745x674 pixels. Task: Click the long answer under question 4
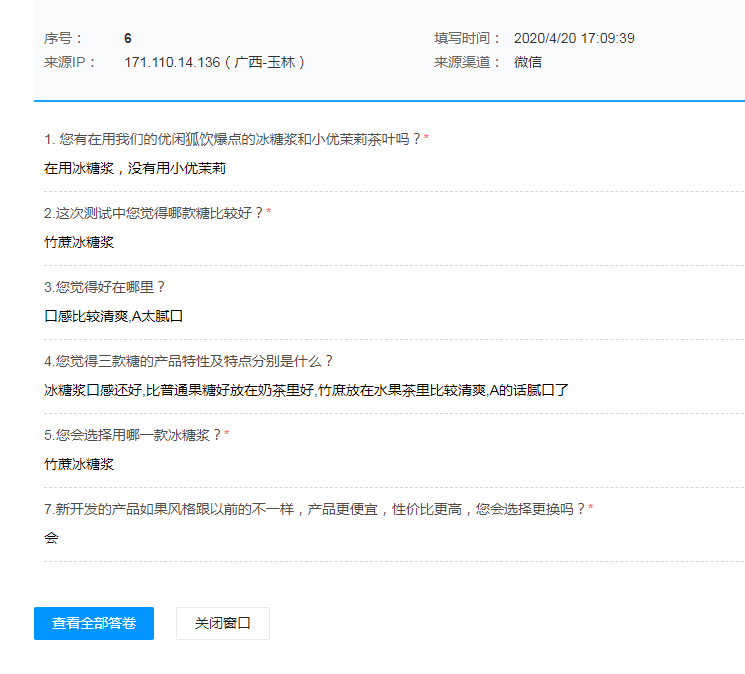(x=306, y=390)
